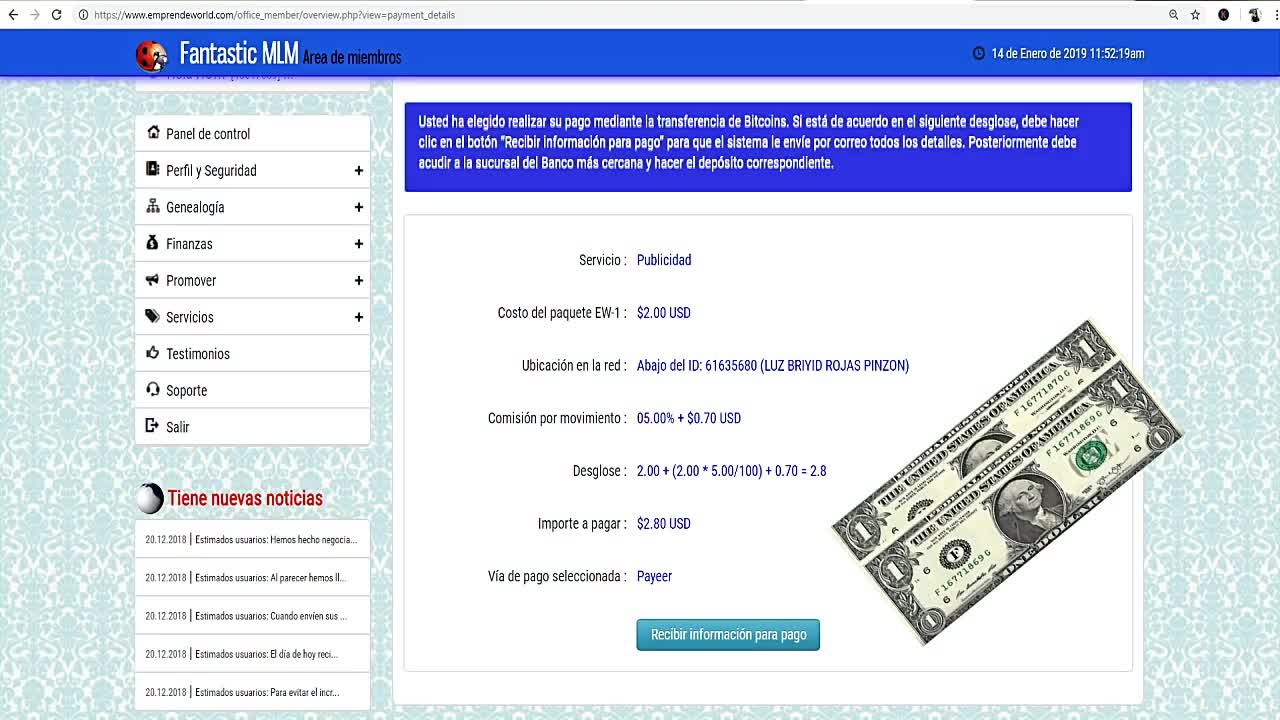
Task: Click the site info icon in address bar
Action: coord(83,15)
